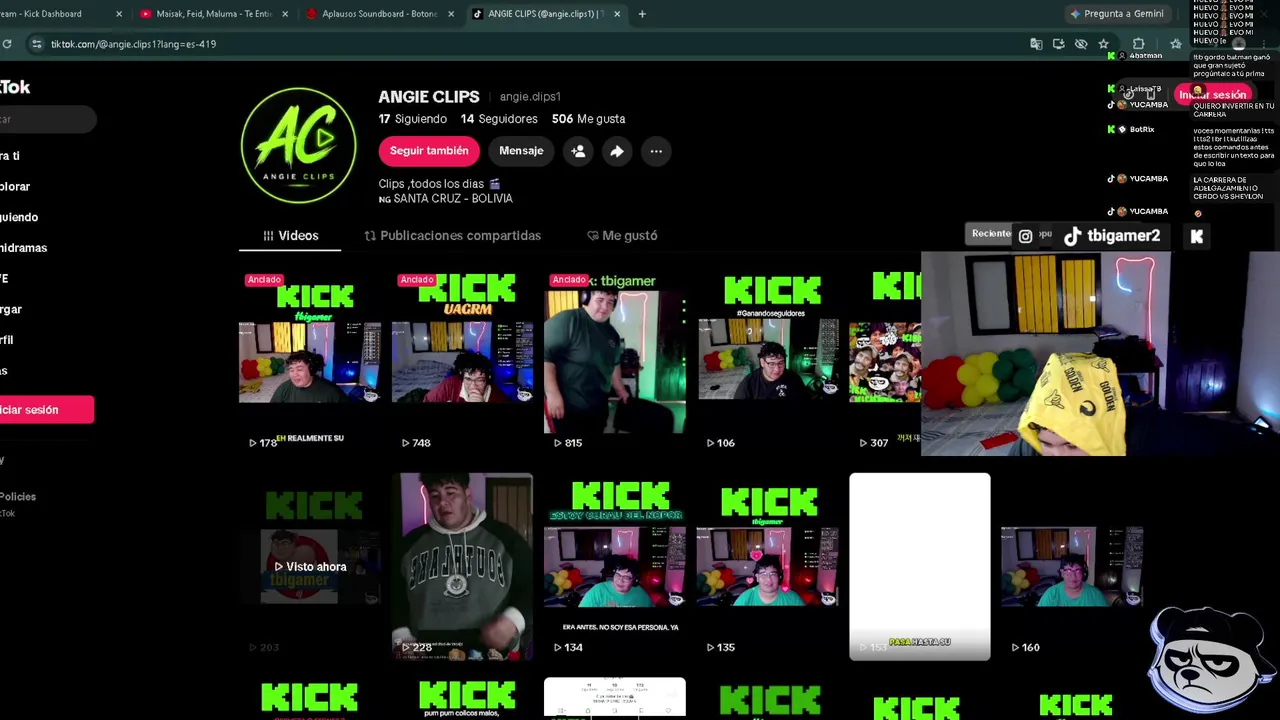Click the Instagram icon on stream overlay
This screenshot has width=1280, height=720.
pyautogui.click(x=1025, y=237)
